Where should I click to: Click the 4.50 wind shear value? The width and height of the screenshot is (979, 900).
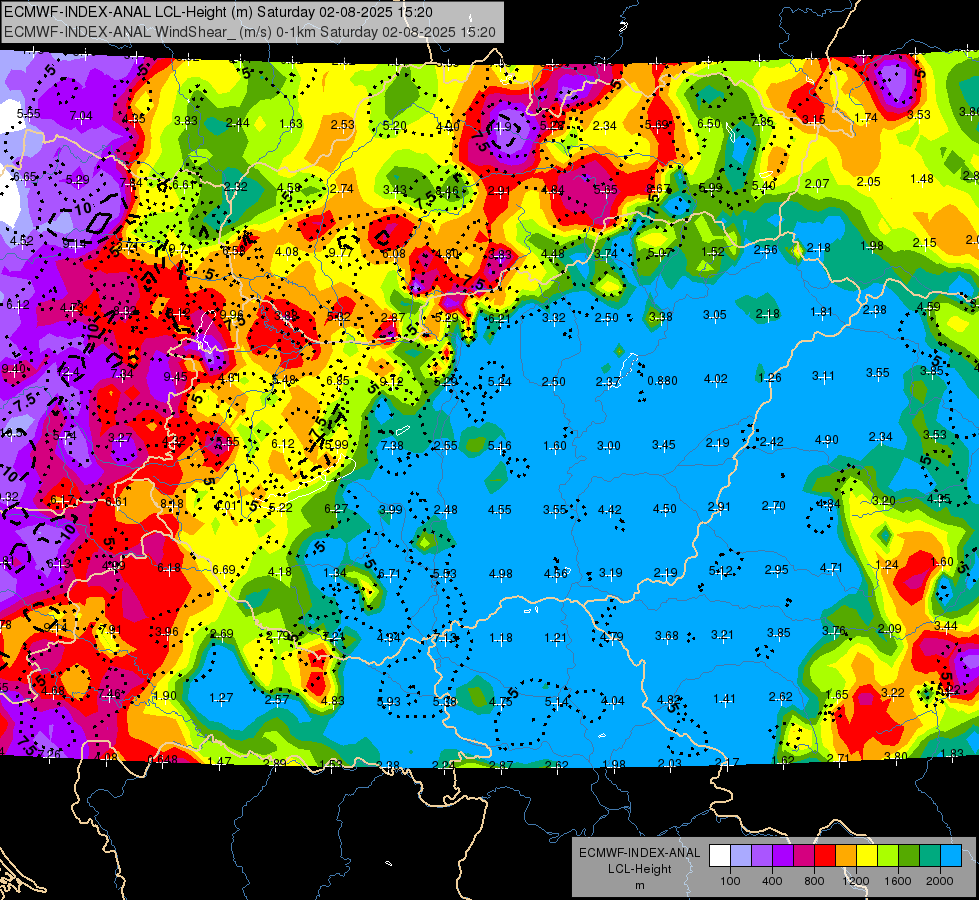point(664,508)
